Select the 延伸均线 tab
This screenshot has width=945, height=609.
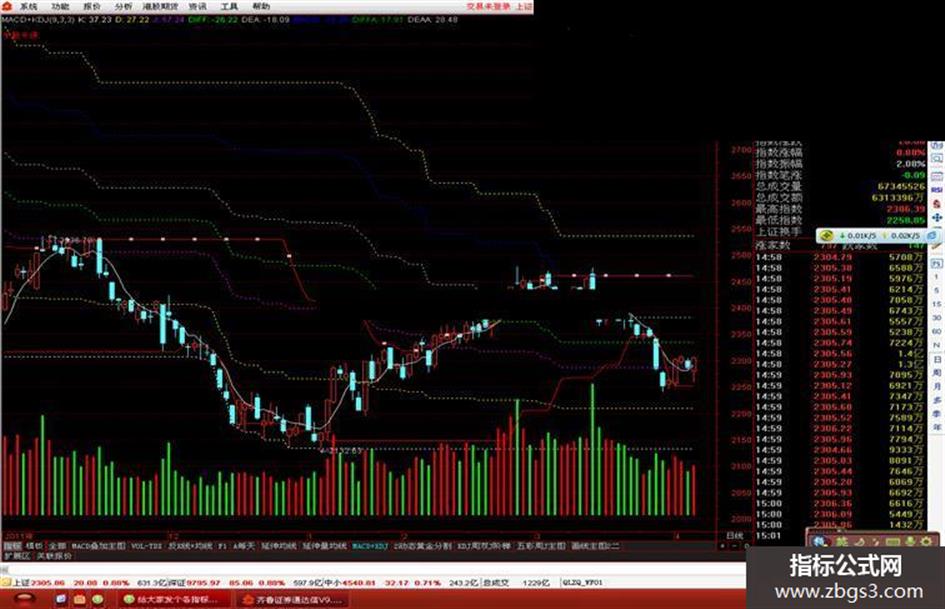278,546
